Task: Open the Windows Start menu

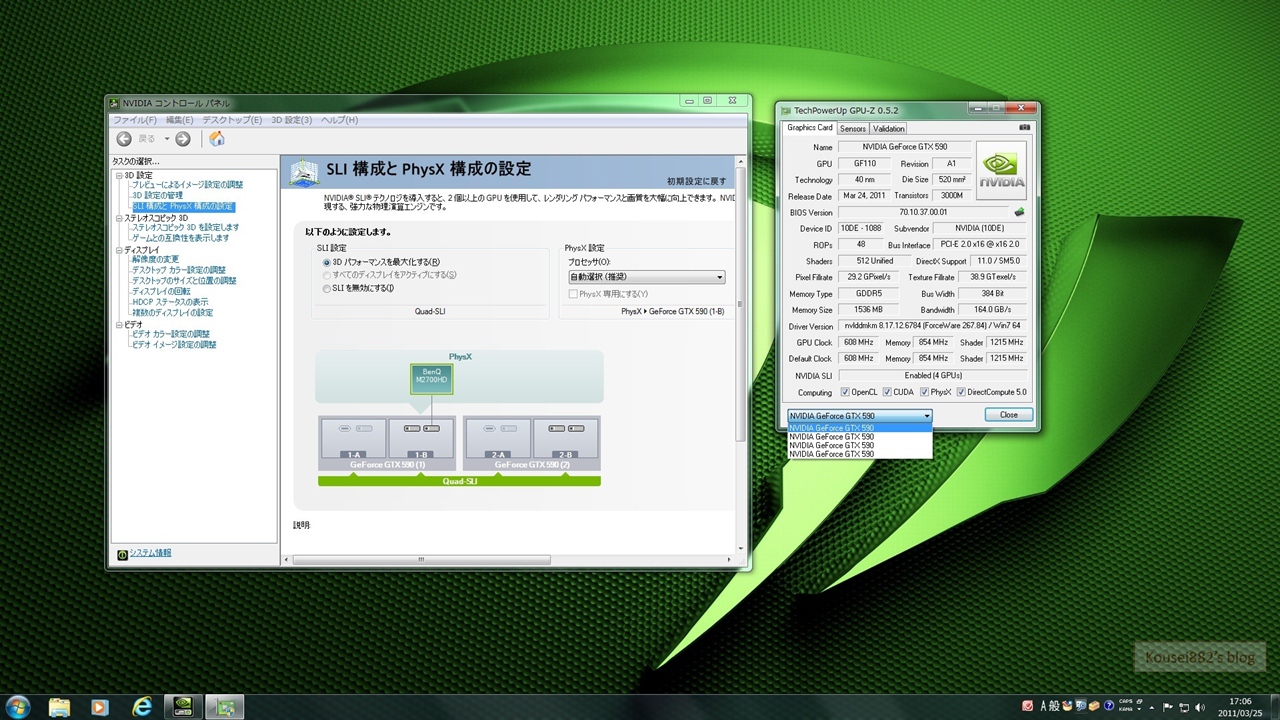Action: [19, 706]
